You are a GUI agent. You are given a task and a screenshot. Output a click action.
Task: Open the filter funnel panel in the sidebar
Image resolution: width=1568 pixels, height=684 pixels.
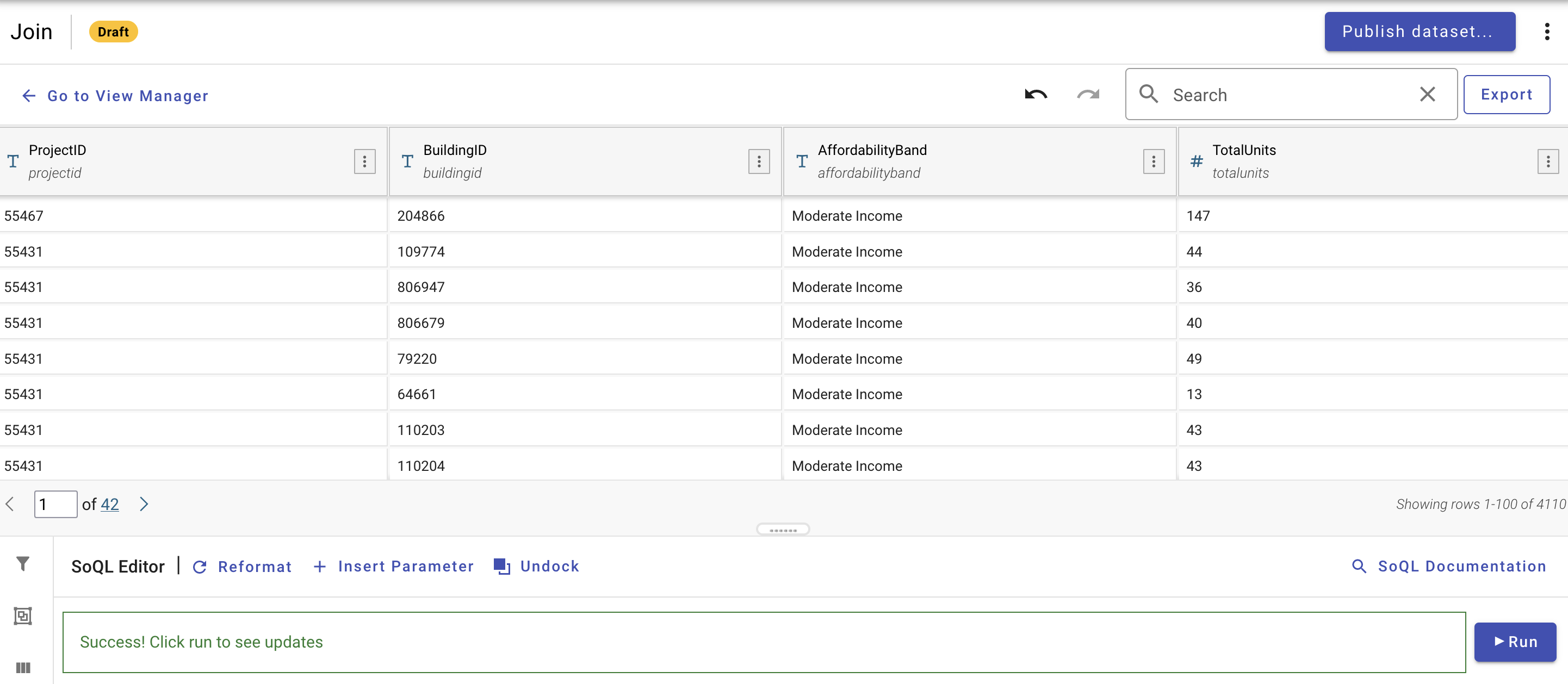(x=23, y=564)
